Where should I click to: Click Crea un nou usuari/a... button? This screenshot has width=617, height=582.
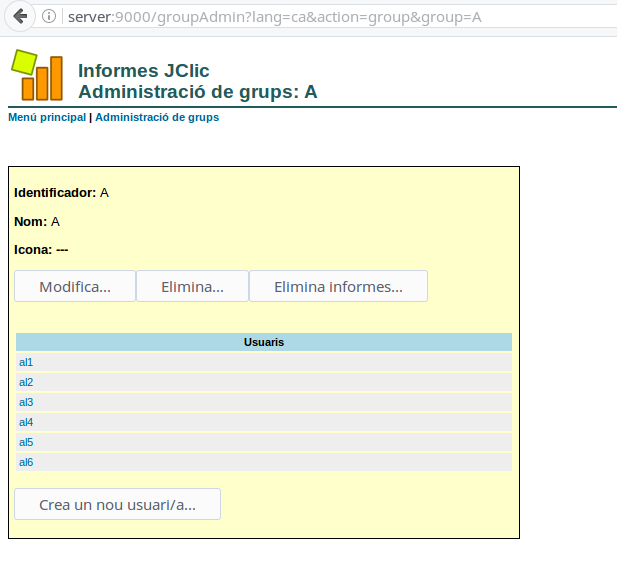tap(117, 504)
